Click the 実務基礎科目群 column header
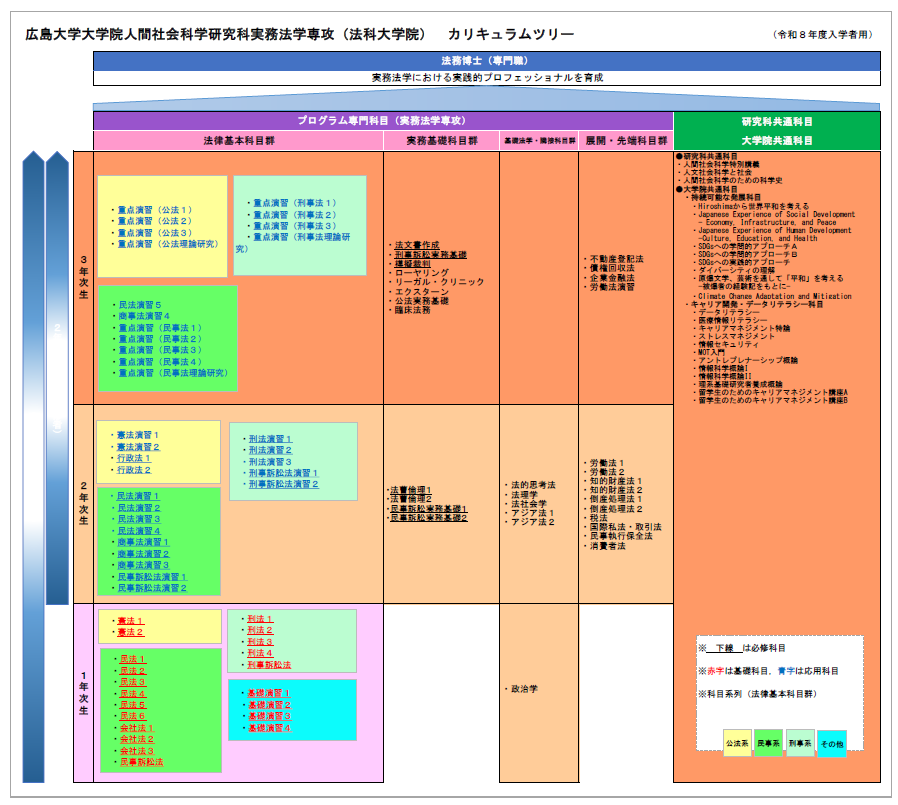 [442, 140]
